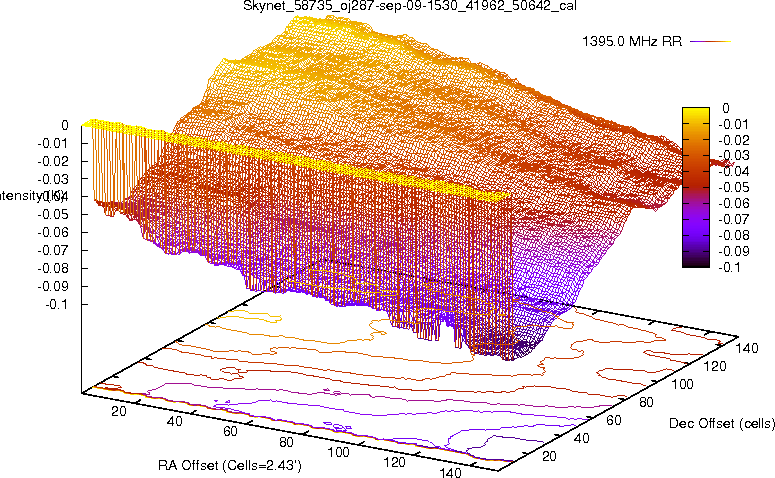Click the yellow zero-level strip on the surface
The width and height of the screenshot is (775, 478).
point(297,159)
